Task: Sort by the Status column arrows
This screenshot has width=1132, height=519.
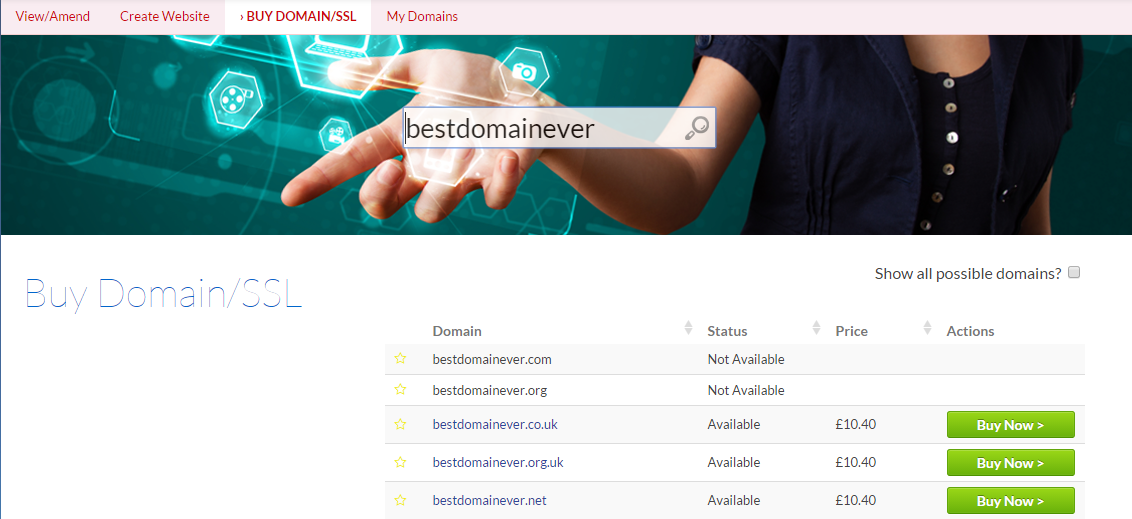Action: pos(817,328)
